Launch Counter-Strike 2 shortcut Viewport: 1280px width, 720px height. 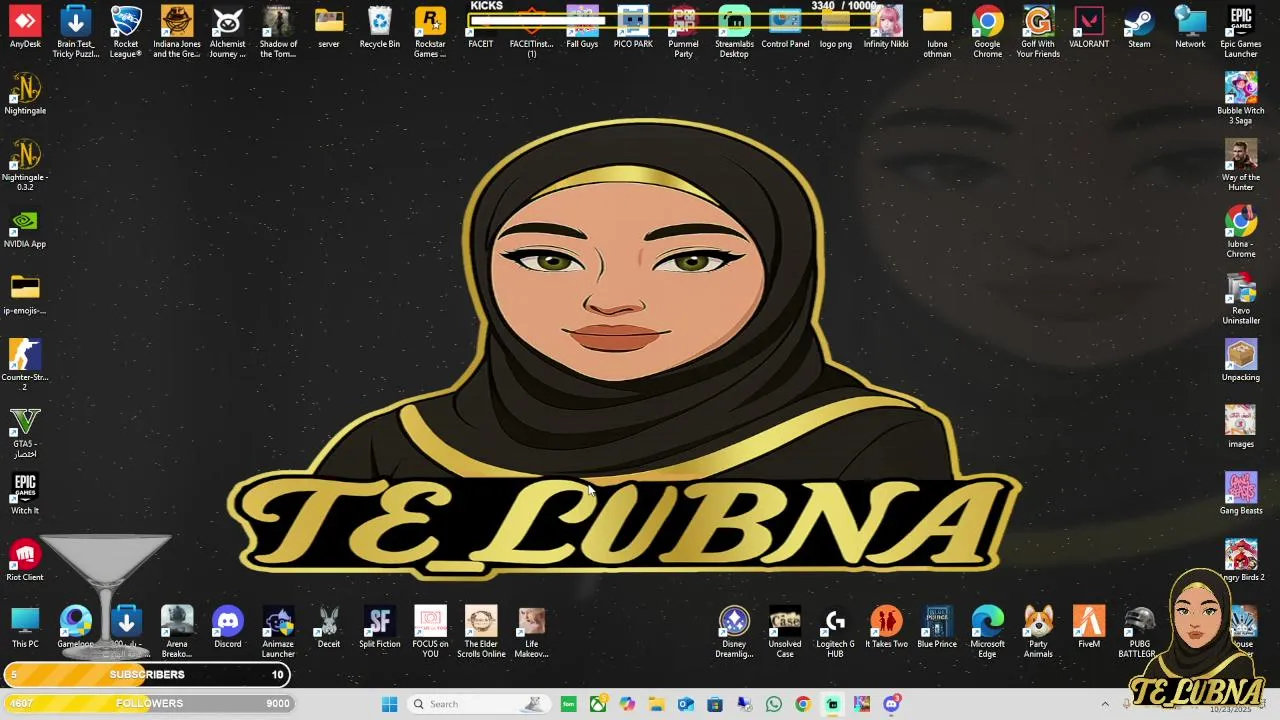pos(25,366)
